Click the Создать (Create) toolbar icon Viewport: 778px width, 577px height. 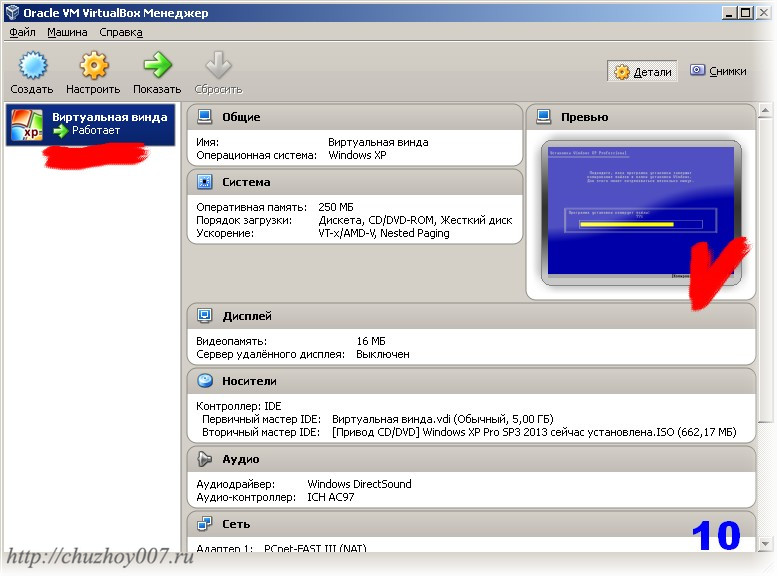click(33, 65)
